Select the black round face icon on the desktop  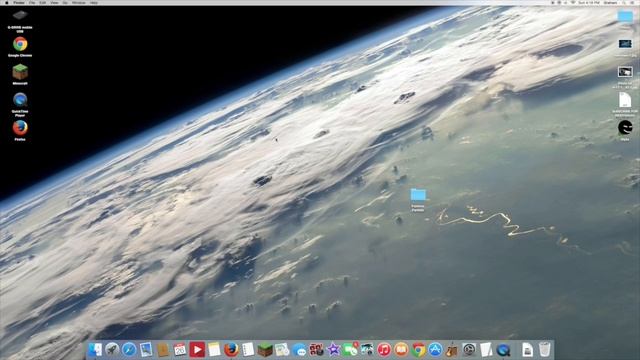(625, 128)
